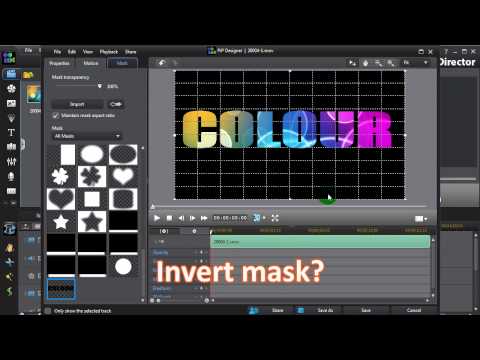Select the dark clover inverted mask
Viewport: 480px width, 360px height.
(92, 177)
